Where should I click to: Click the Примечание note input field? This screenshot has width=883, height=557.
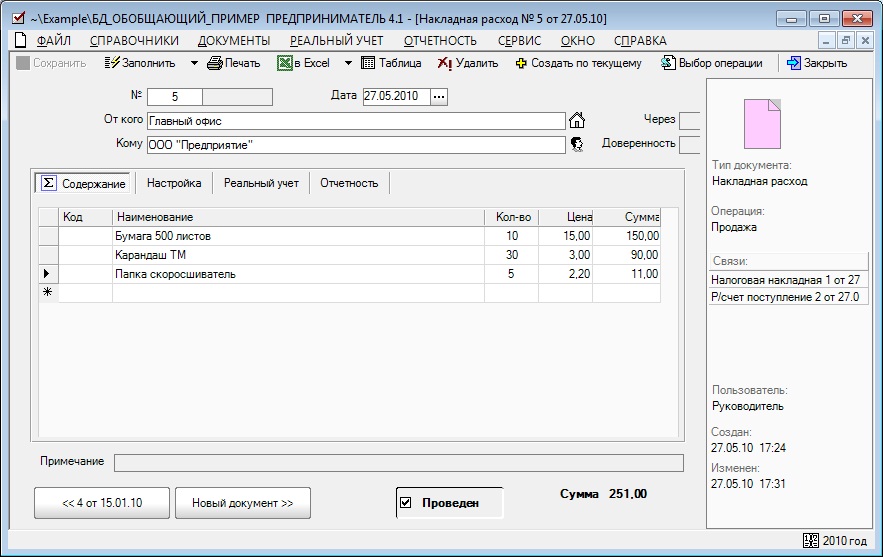point(398,462)
